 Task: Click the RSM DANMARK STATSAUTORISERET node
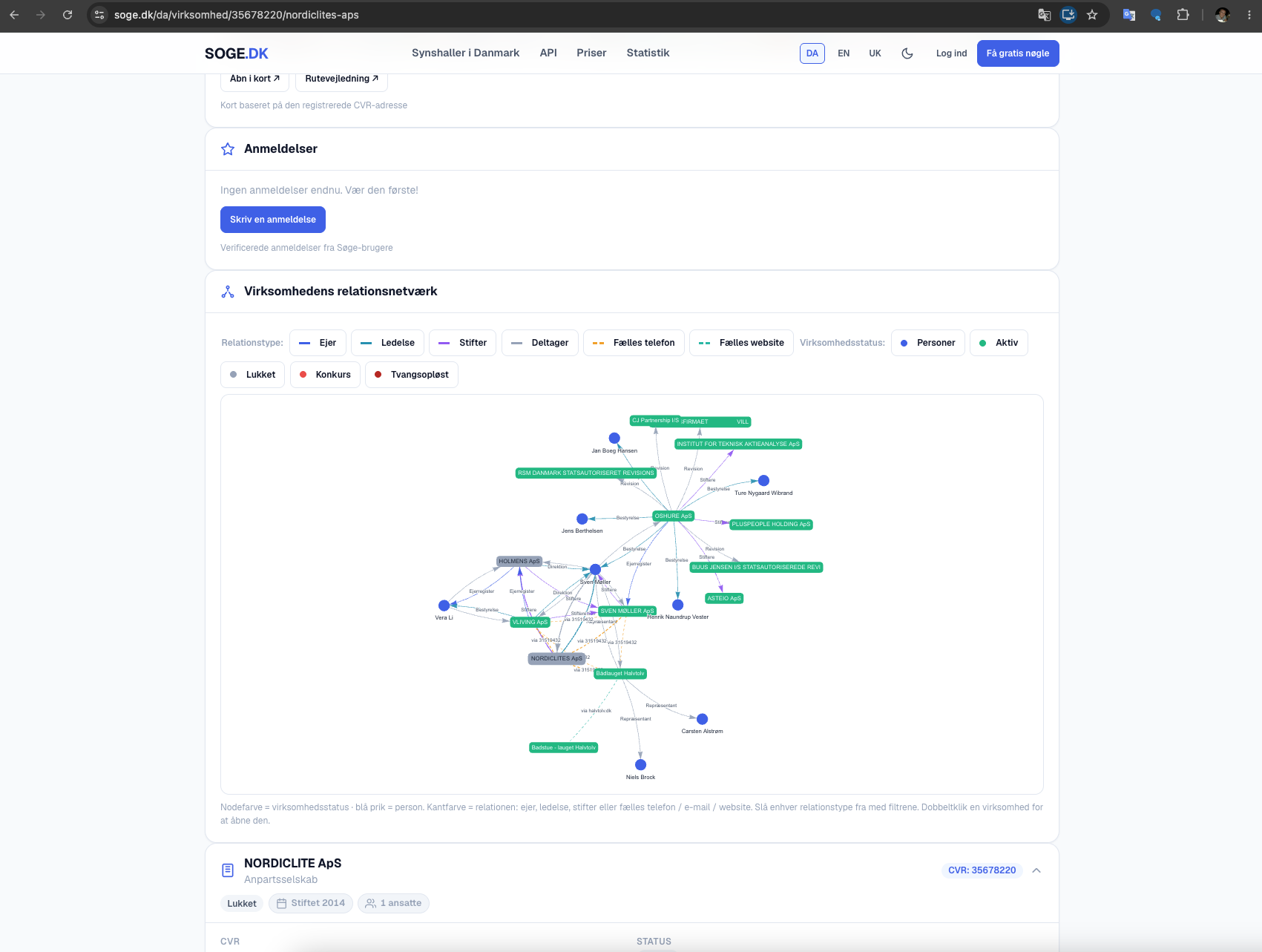pyautogui.click(x=586, y=473)
